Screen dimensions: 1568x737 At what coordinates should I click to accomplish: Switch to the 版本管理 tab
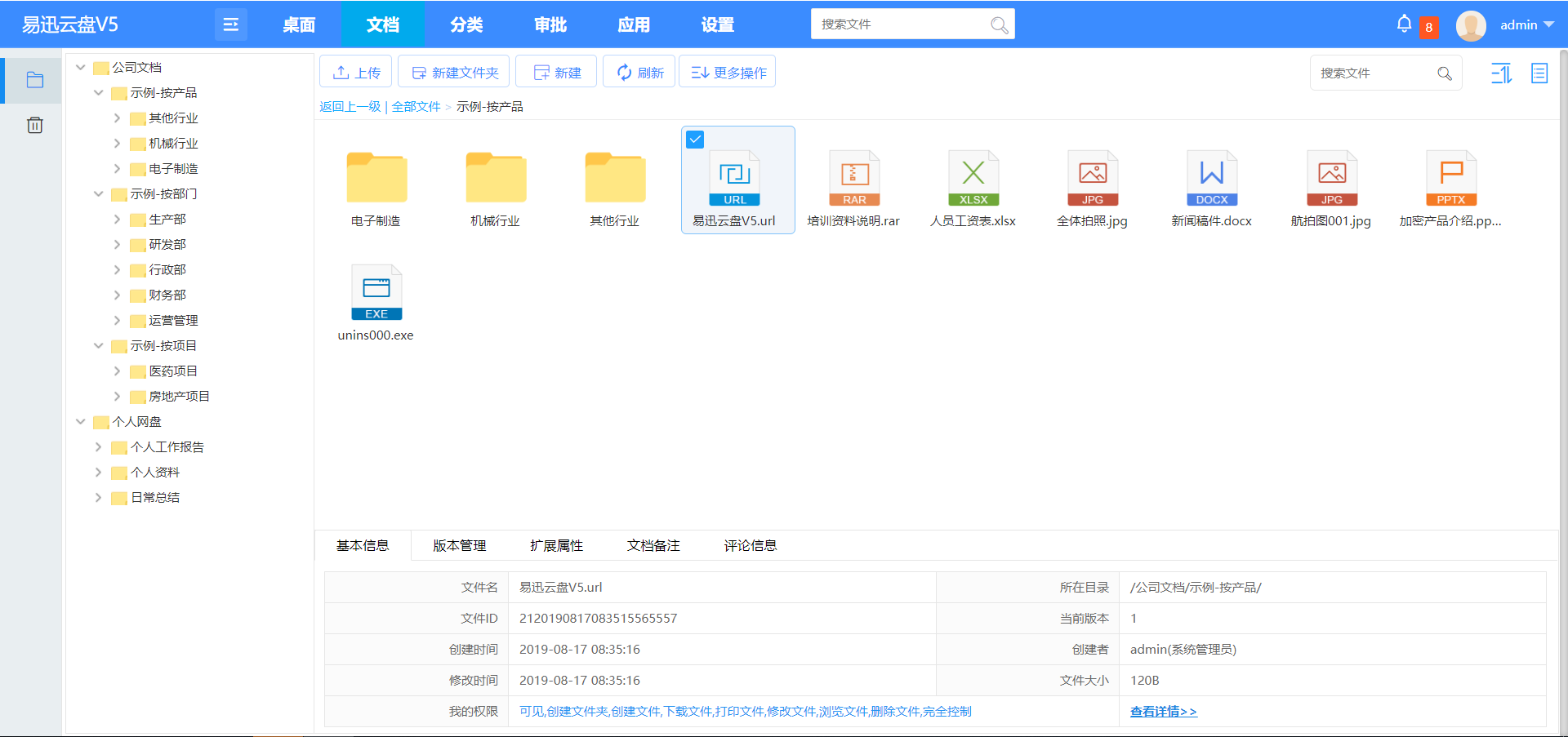[x=460, y=545]
